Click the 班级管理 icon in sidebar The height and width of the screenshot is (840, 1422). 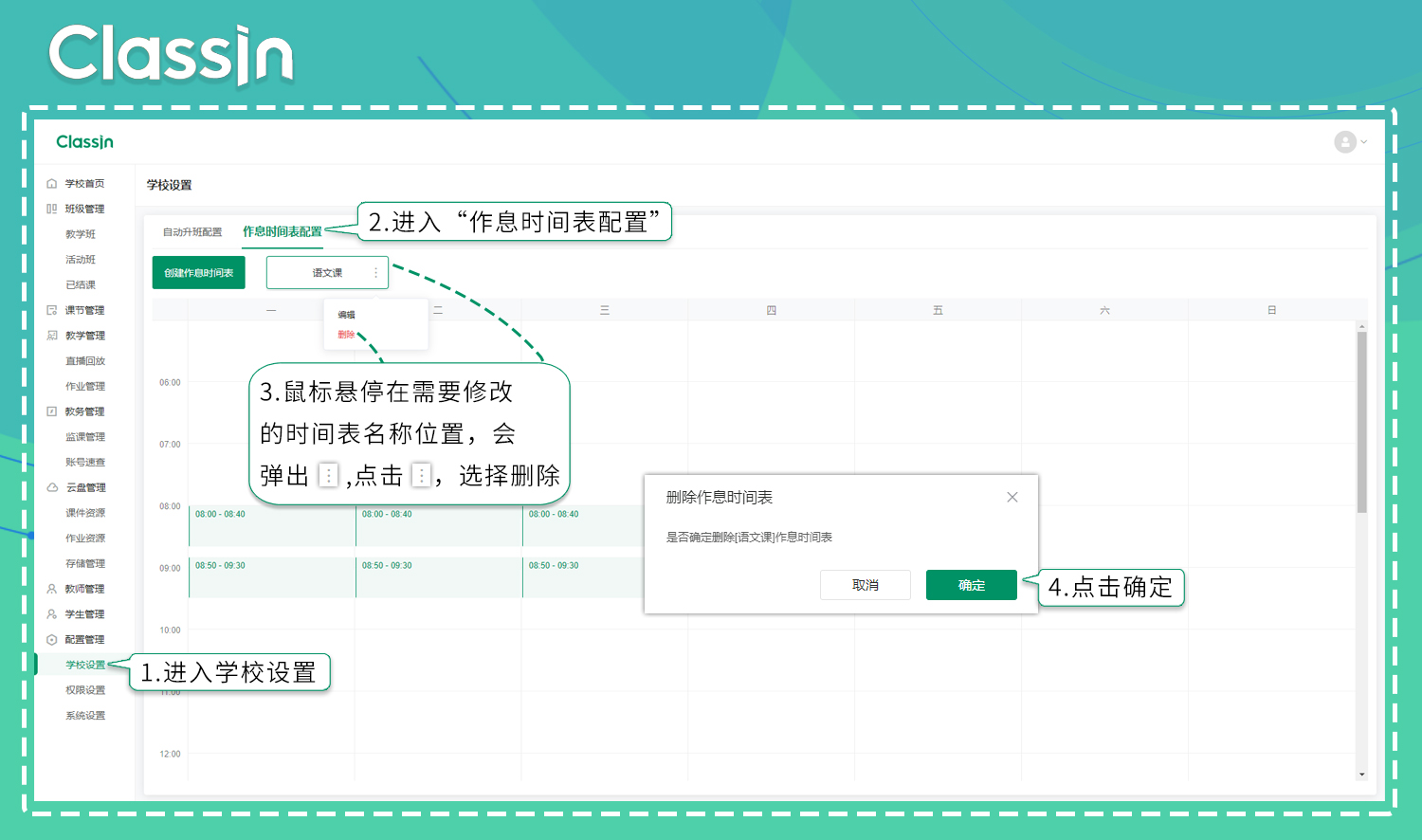click(x=51, y=209)
